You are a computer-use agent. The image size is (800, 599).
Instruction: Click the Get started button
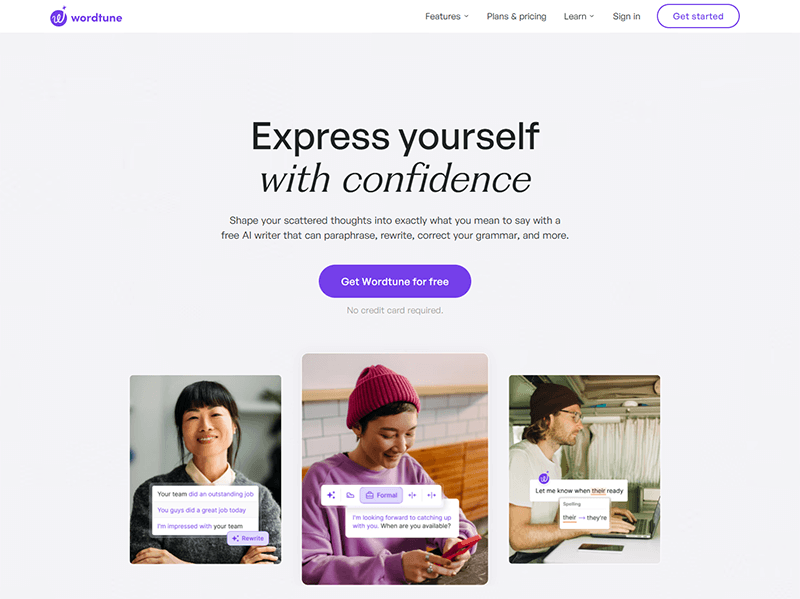(697, 16)
